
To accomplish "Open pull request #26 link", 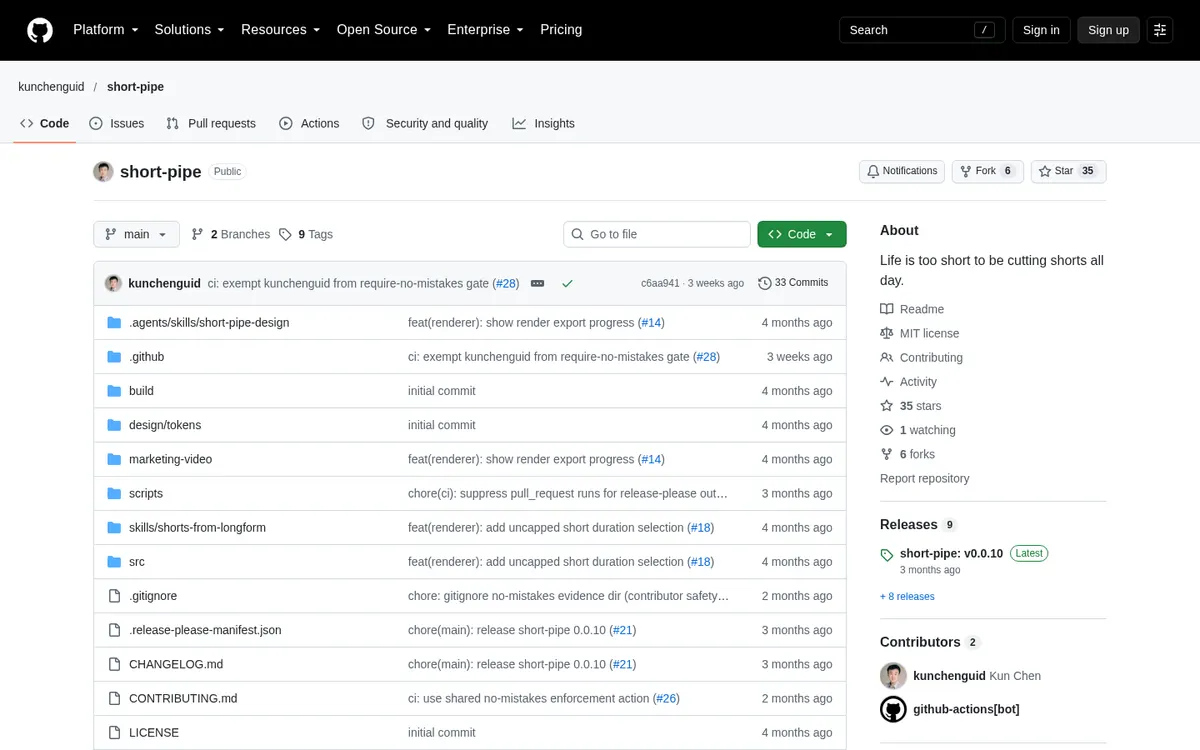I will click(x=666, y=698).
